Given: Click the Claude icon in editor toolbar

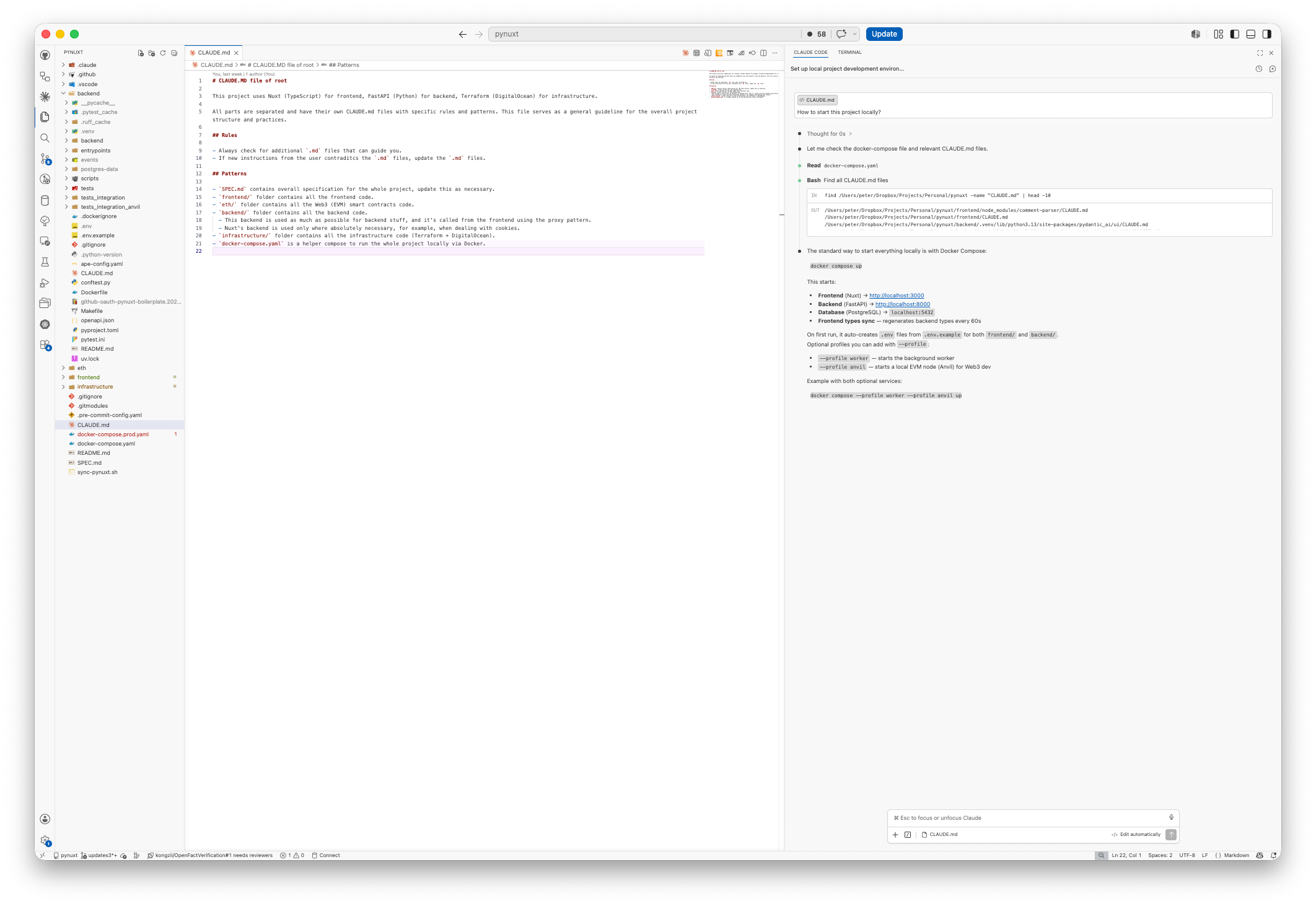Looking at the screenshot, I should click(685, 53).
